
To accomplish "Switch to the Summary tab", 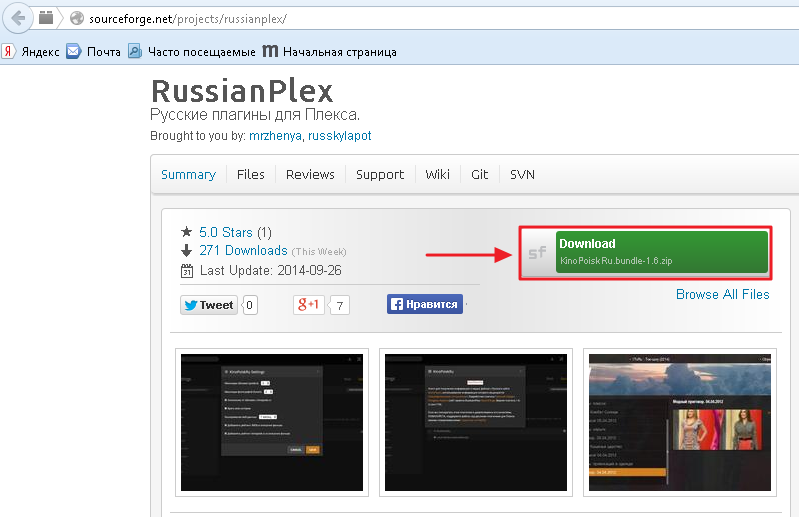I will (189, 175).
